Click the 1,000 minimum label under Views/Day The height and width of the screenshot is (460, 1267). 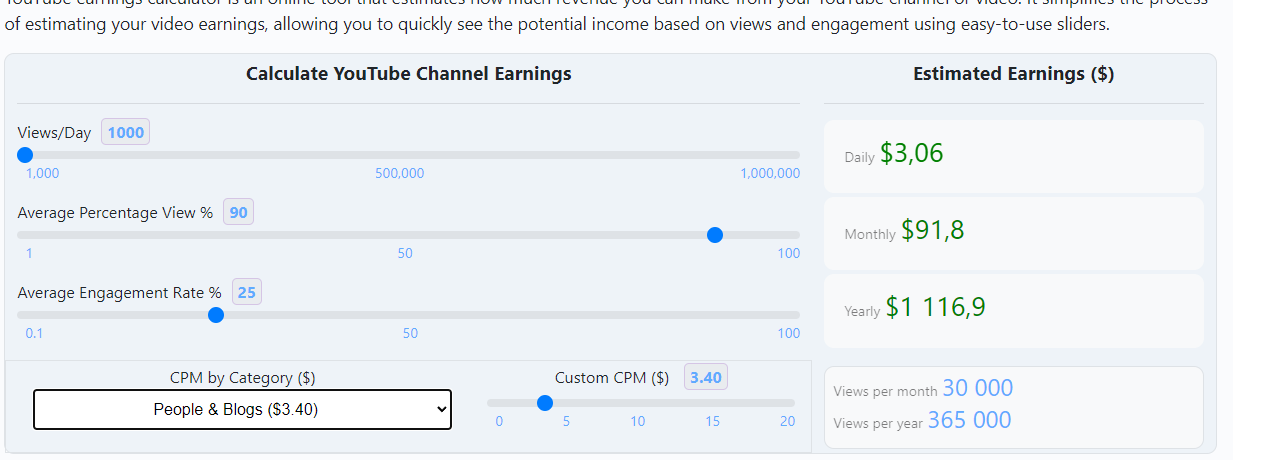coord(42,174)
